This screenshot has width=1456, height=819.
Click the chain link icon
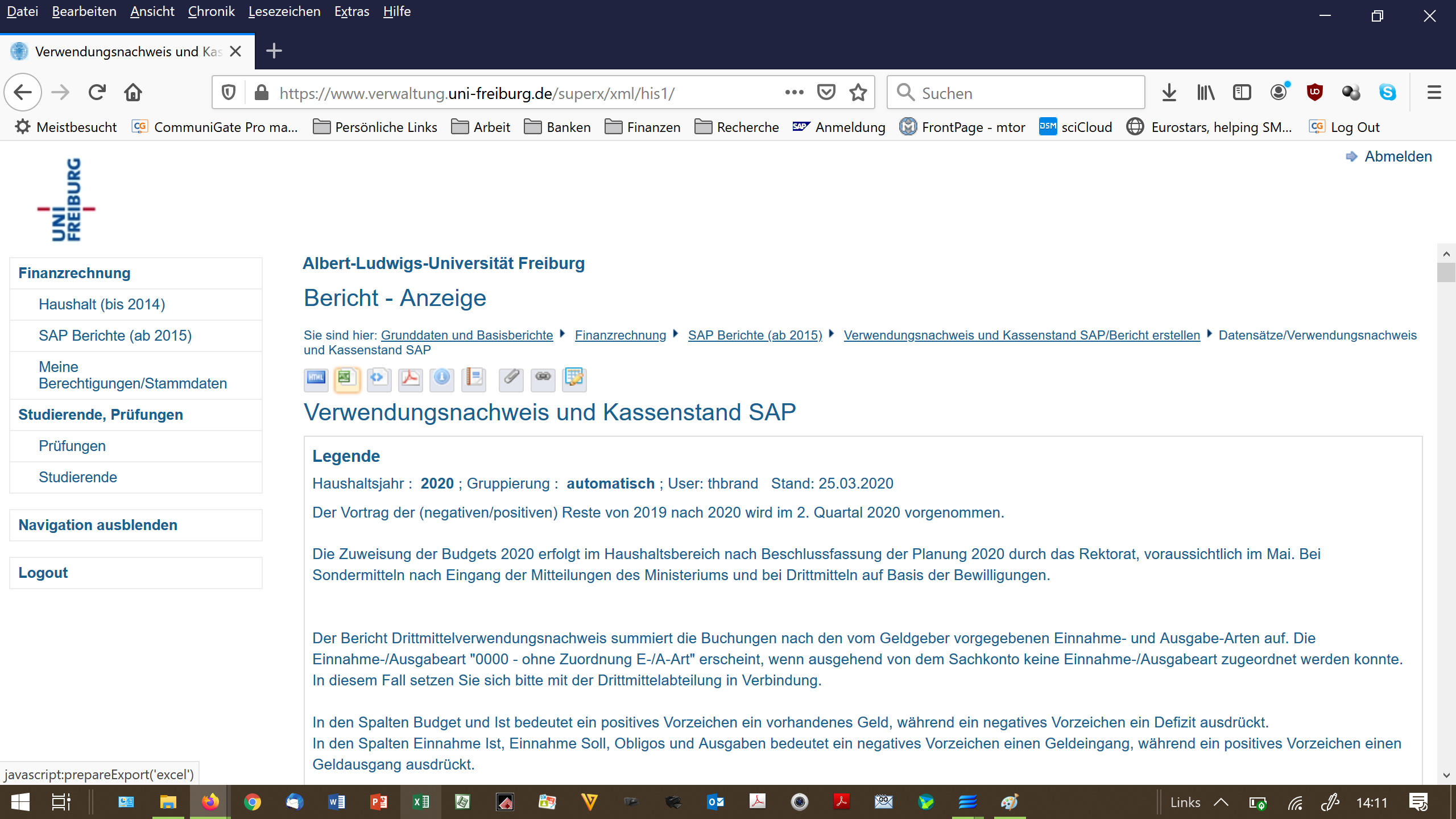click(543, 379)
